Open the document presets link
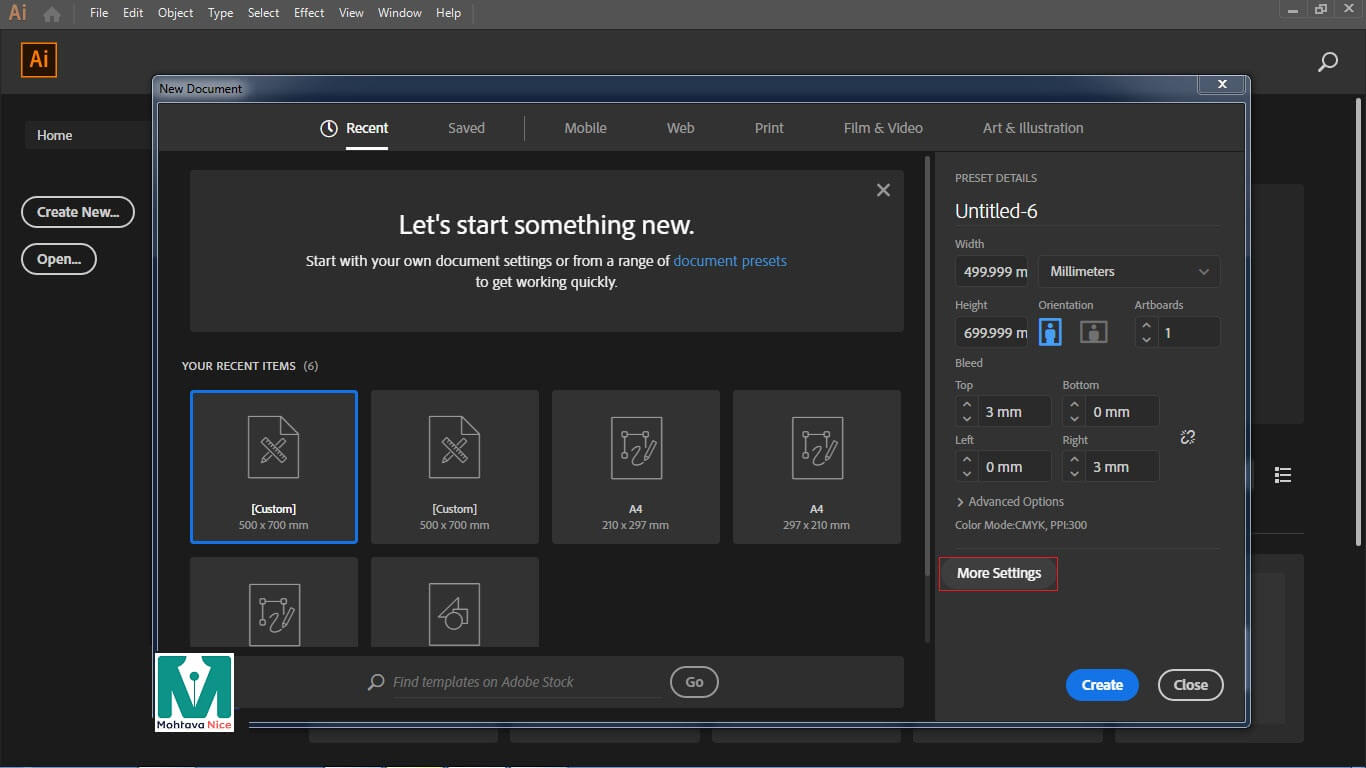The width and height of the screenshot is (1366, 768). coord(730,261)
